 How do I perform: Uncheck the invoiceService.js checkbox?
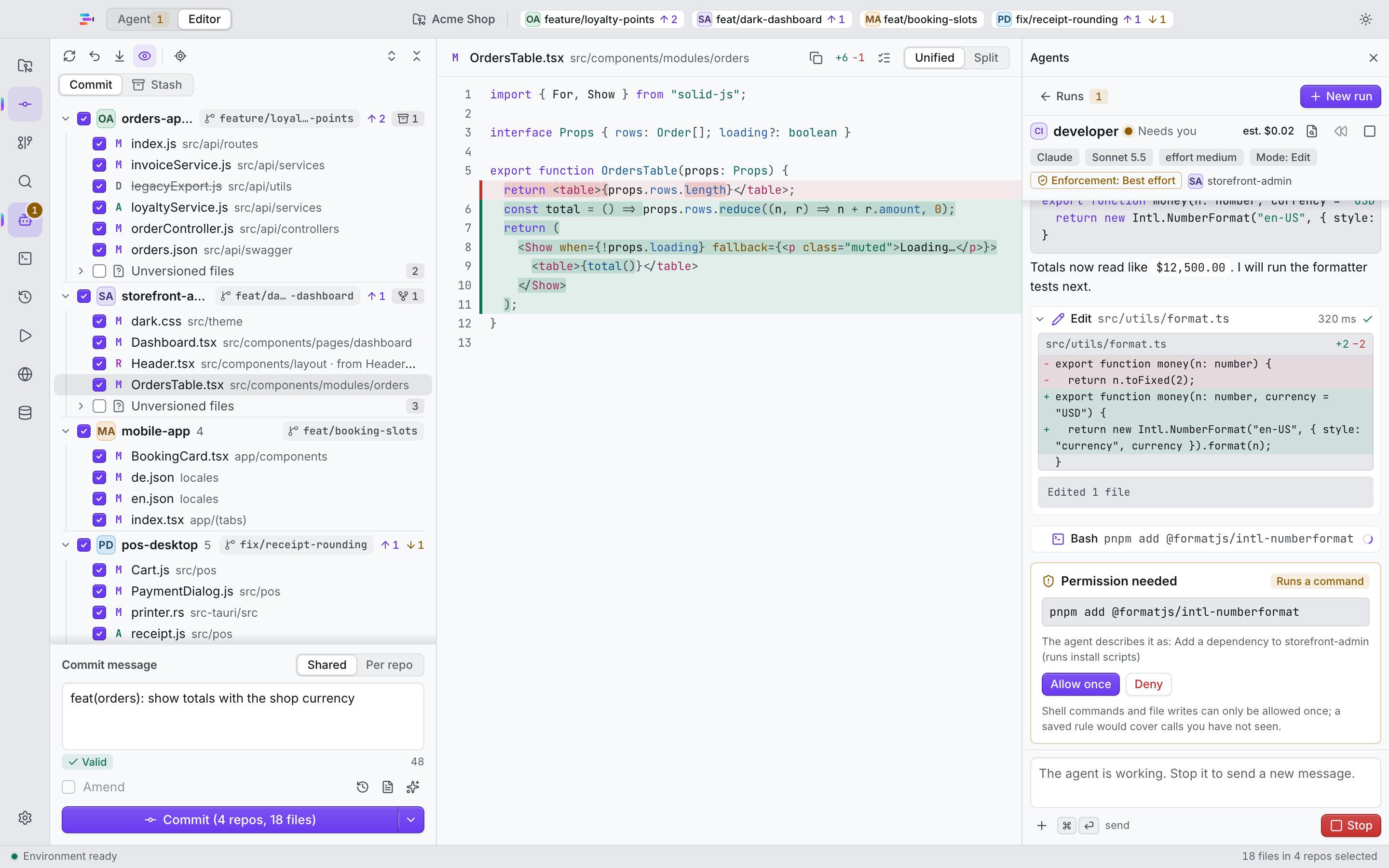tap(99, 165)
